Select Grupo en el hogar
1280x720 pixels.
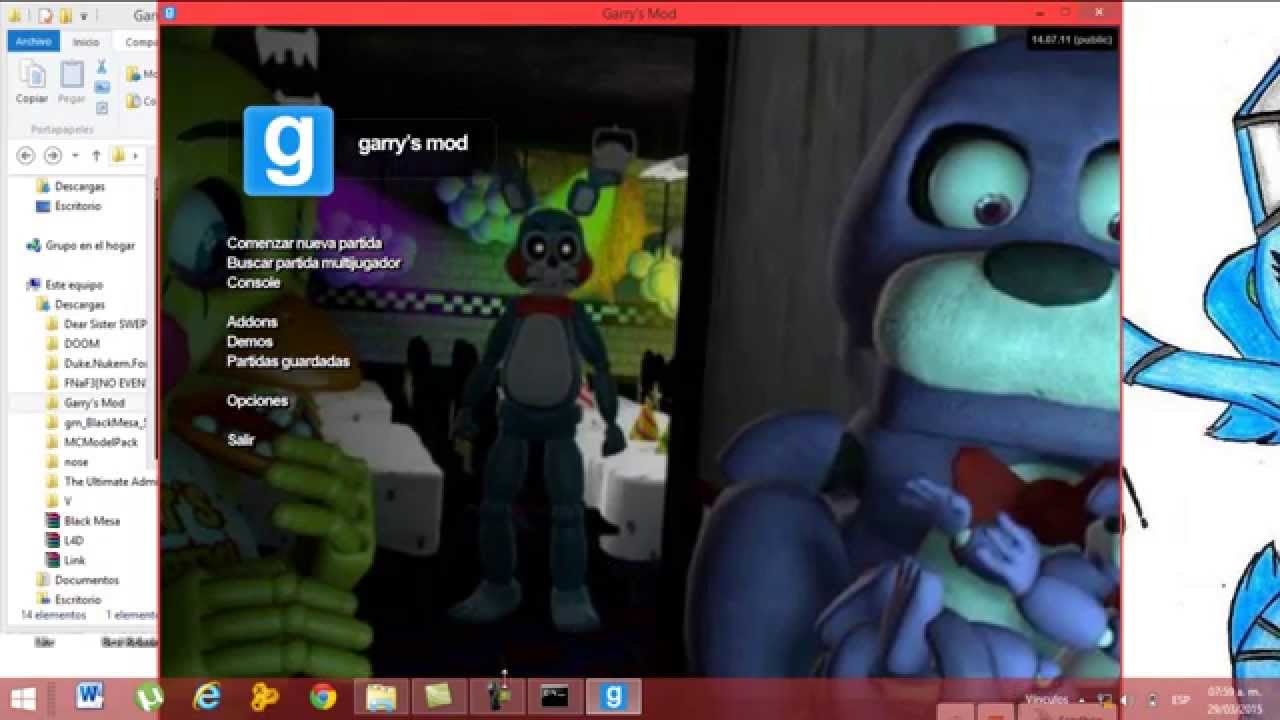tap(80, 245)
